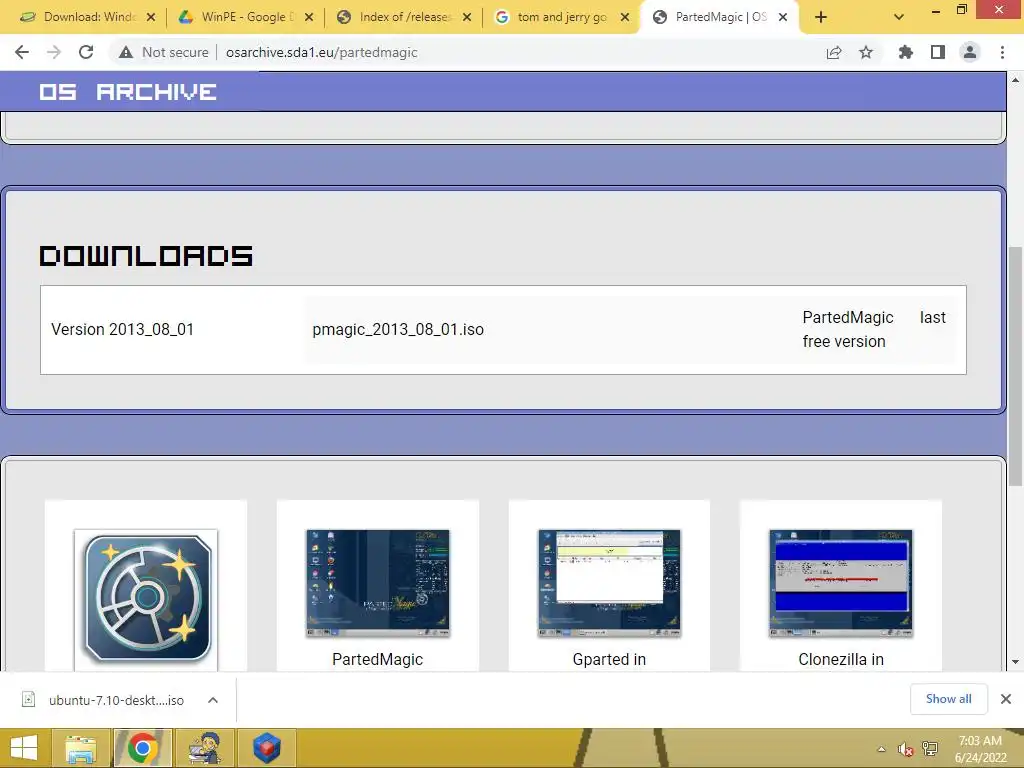Click the forward navigation arrow
Screen dimensions: 1024x768
coord(54,52)
